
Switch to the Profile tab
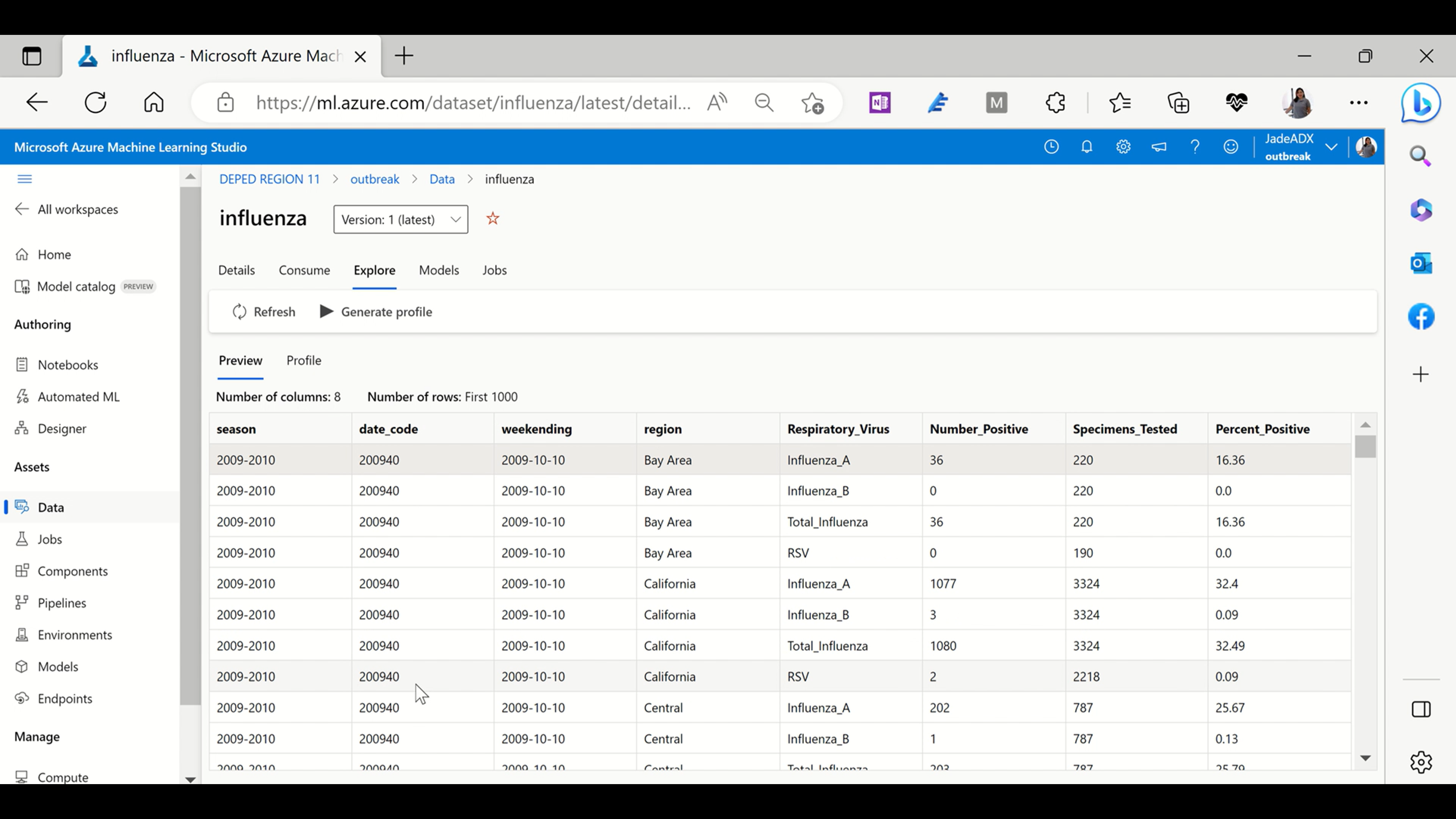point(303,361)
